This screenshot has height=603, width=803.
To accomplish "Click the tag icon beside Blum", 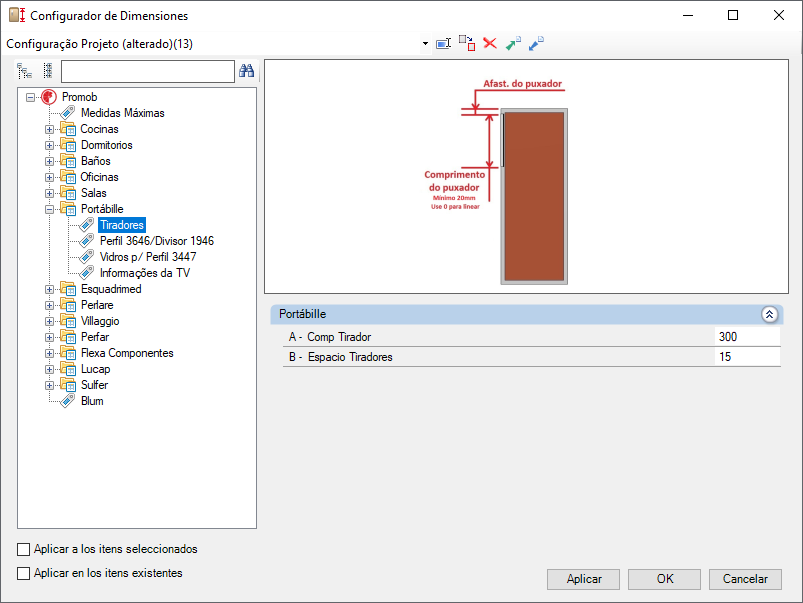I will [x=68, y=401].
